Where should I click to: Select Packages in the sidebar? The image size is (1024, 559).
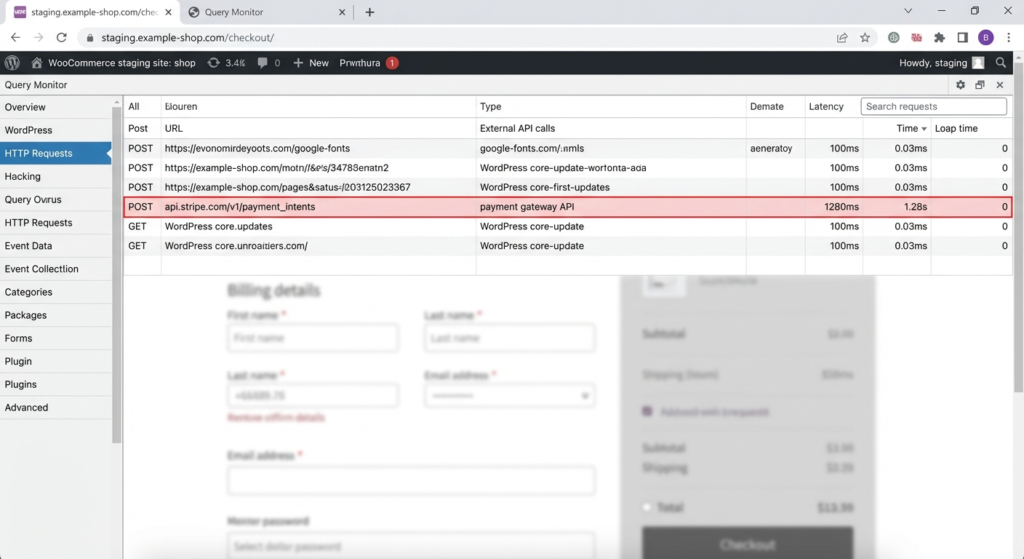[56, 315]
